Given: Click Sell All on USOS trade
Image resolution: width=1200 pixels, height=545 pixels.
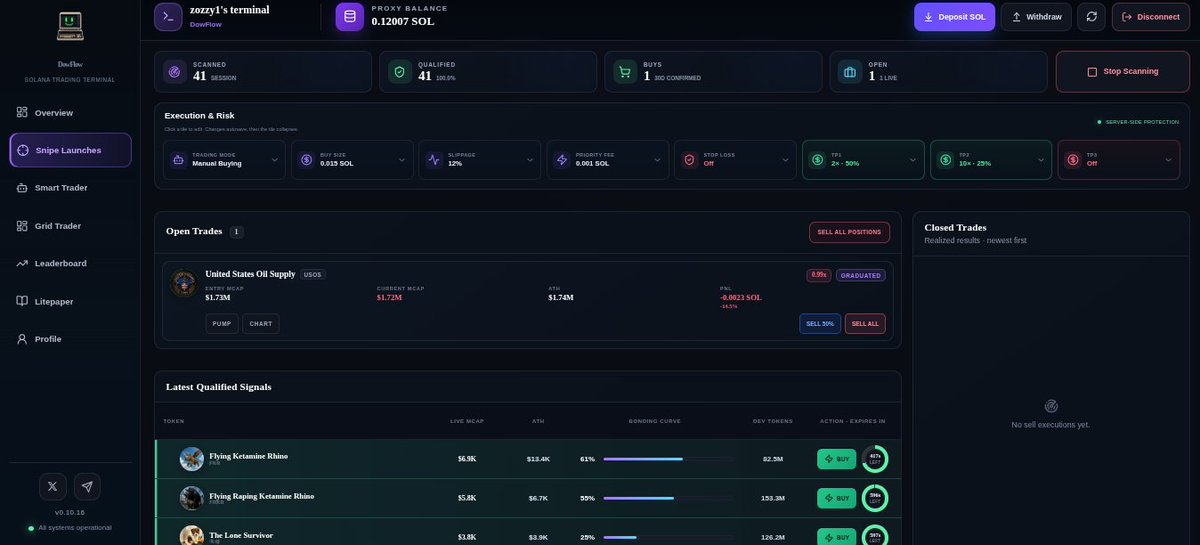Looking at the screenshot, I should pyautogui.click(x=865, y=324).
